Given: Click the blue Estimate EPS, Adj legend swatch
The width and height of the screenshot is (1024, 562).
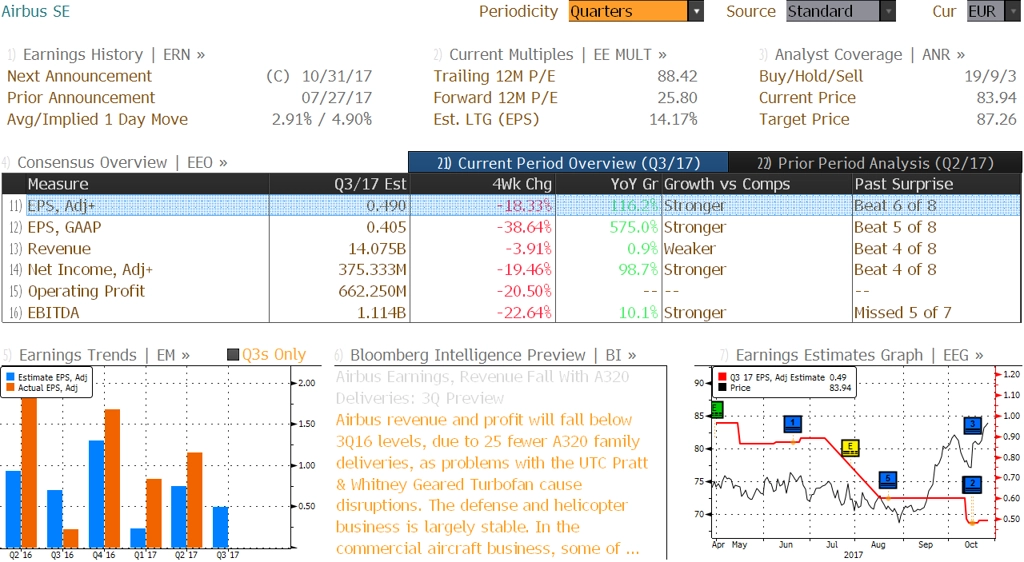Looking at the screenshot, I should (10, 377).
